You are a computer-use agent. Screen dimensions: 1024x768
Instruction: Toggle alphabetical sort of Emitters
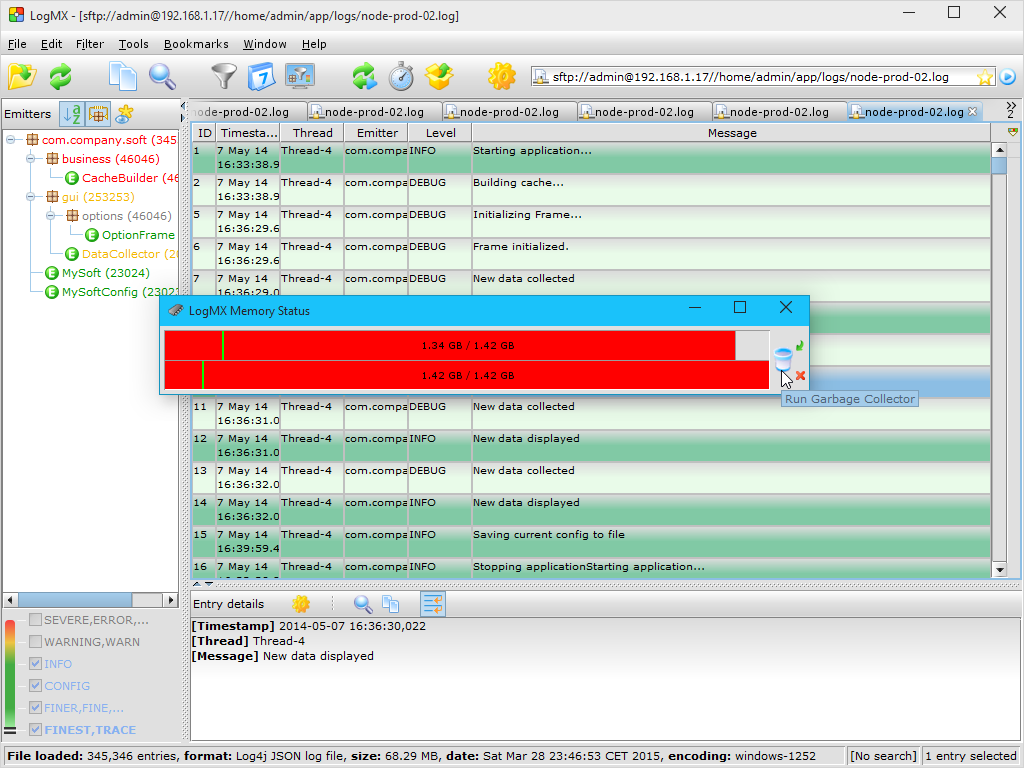72,114
